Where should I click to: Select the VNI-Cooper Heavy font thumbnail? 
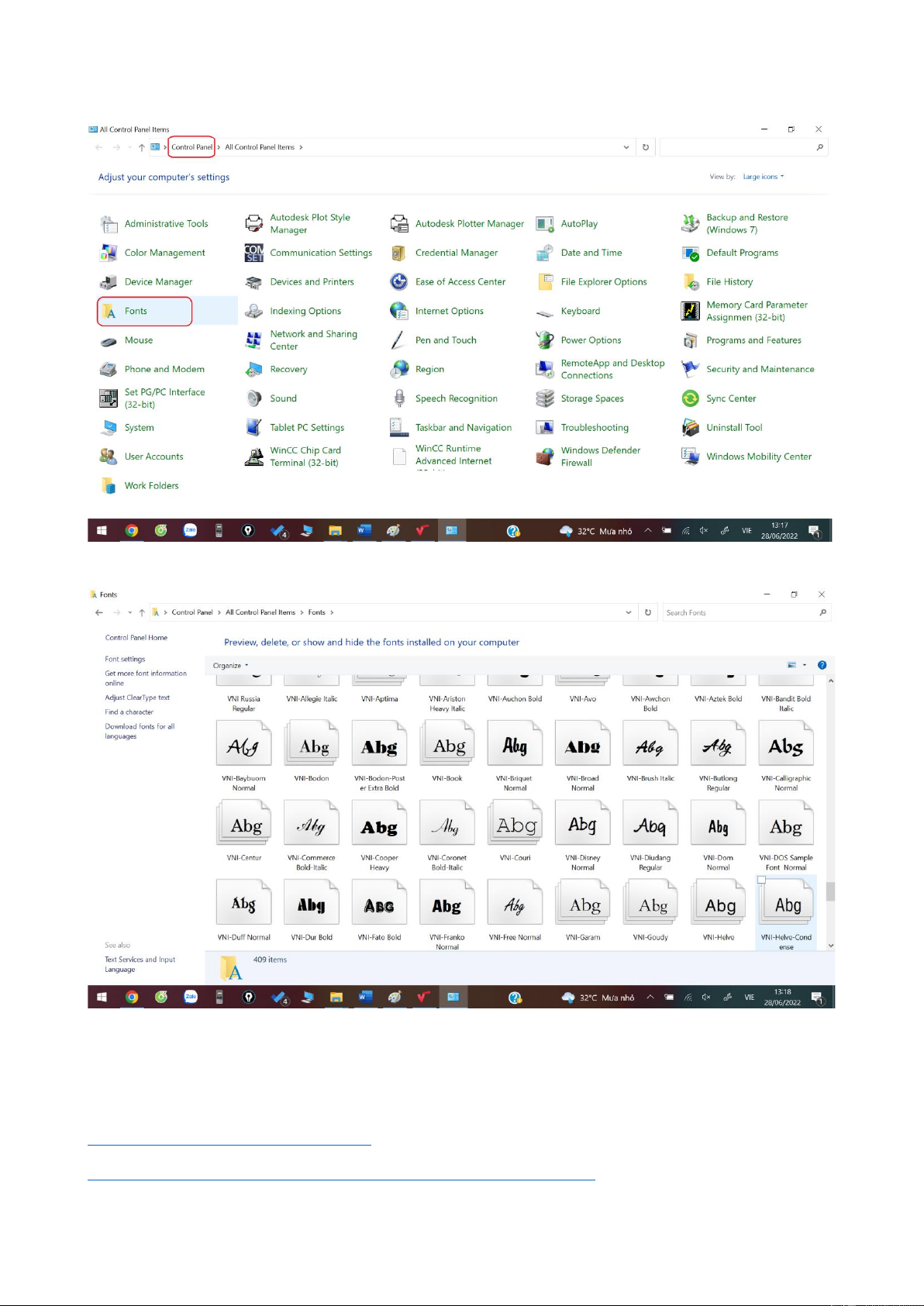tap(379, 828)
